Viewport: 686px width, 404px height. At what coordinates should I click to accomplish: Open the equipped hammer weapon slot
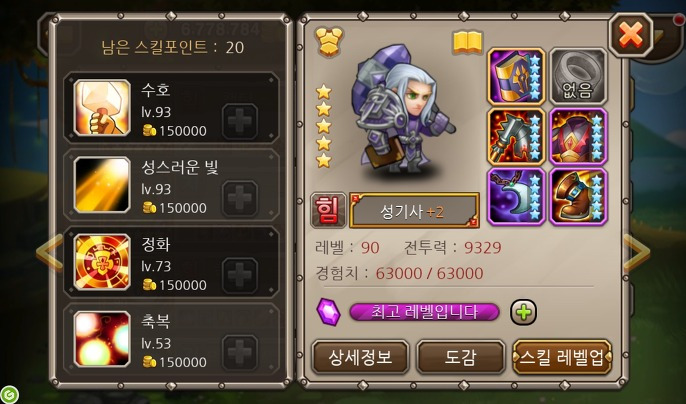(x=516, y=137)
